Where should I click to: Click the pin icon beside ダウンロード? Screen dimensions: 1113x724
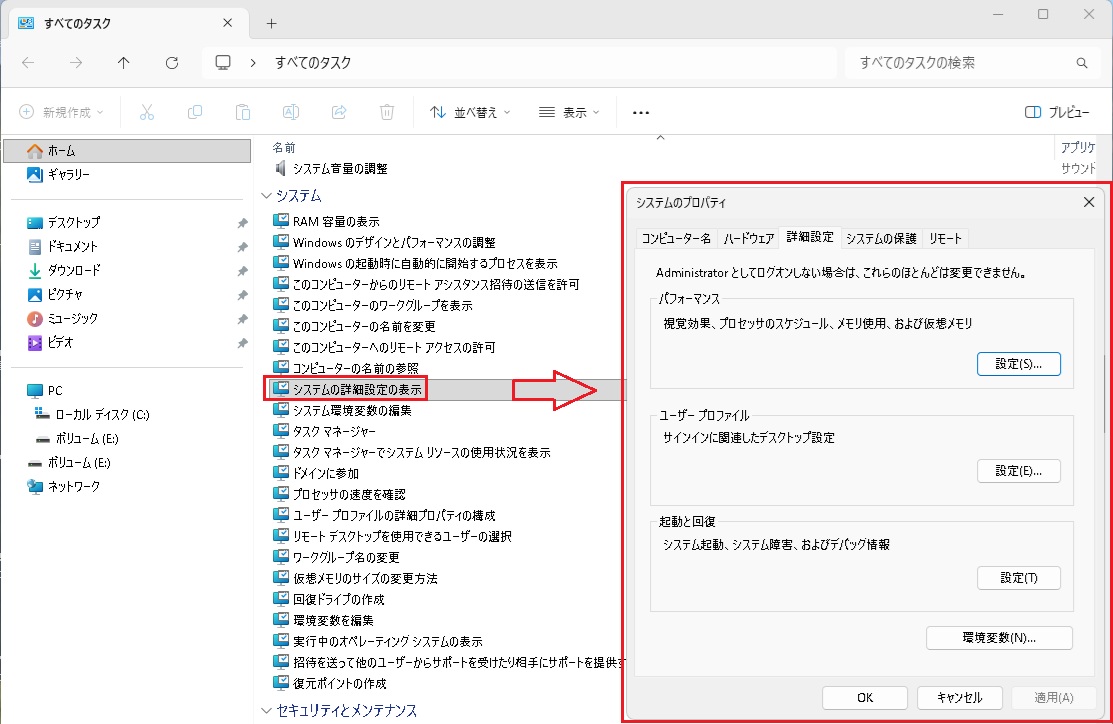pos(242,271)
